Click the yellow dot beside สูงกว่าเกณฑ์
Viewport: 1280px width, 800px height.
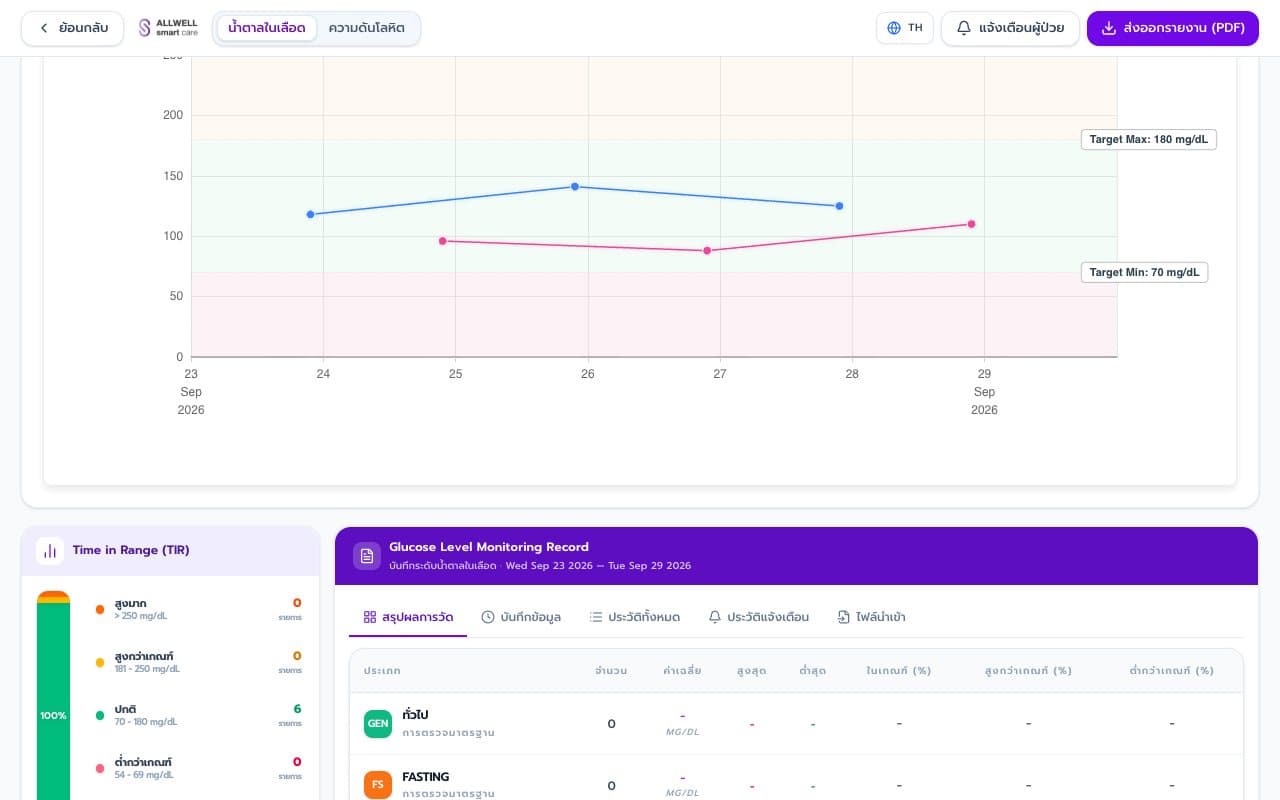coord(100,662)
